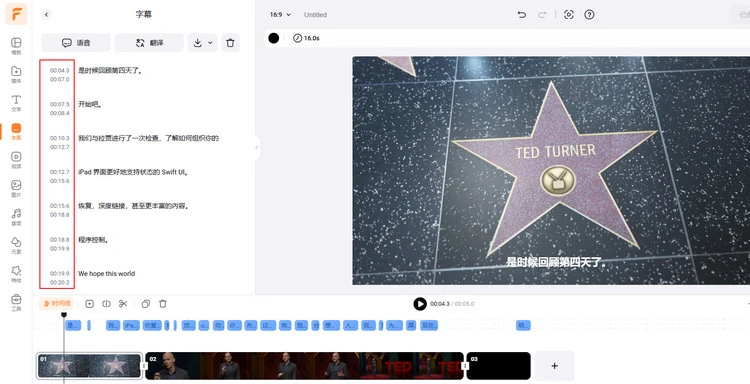Click the 16.0s duration control
Image resolution: width=750 pixels, height=384 pixels.
[307, 38]
